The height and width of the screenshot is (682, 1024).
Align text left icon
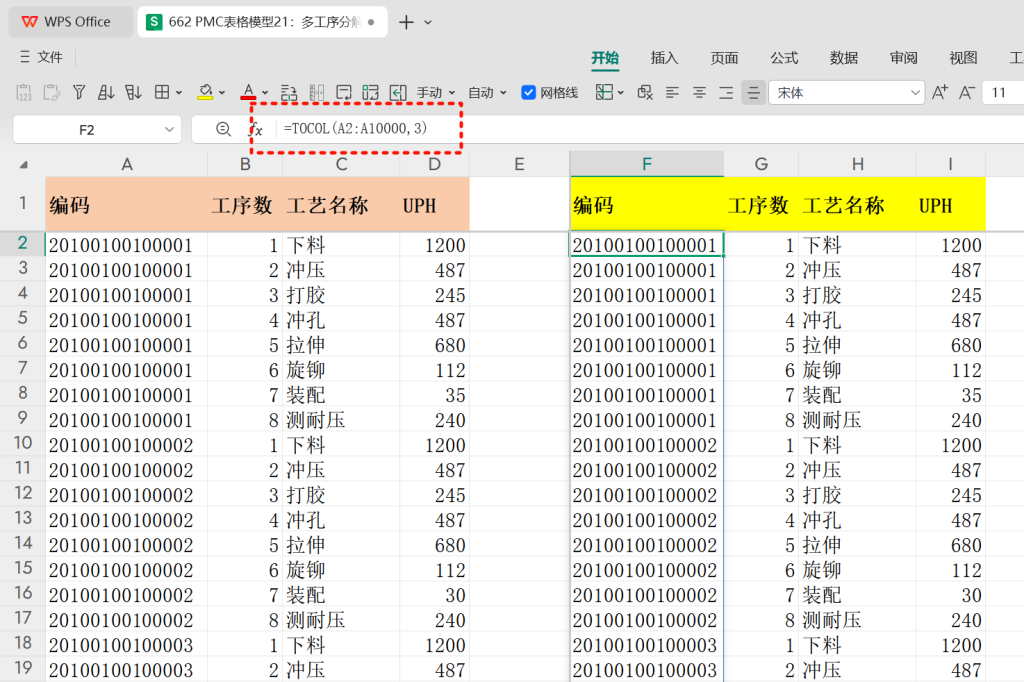point(672,93)
